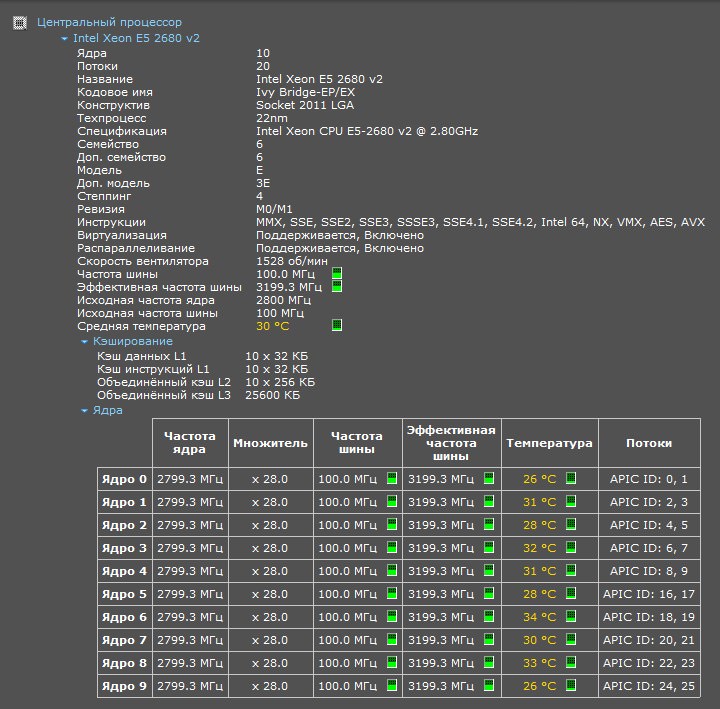Select the average temperature value 30 °C
This screenshot has height=709, width=720.
[273, 326]
